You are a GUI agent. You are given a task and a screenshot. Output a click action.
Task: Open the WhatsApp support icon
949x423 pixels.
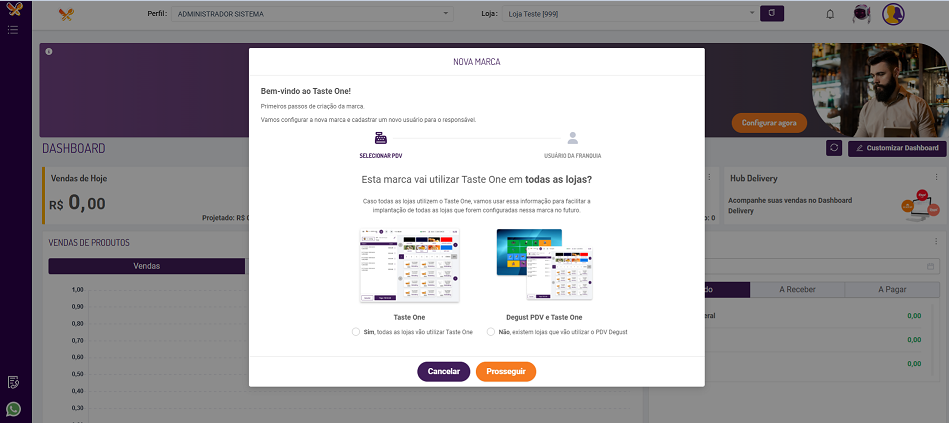coord(13,409)
